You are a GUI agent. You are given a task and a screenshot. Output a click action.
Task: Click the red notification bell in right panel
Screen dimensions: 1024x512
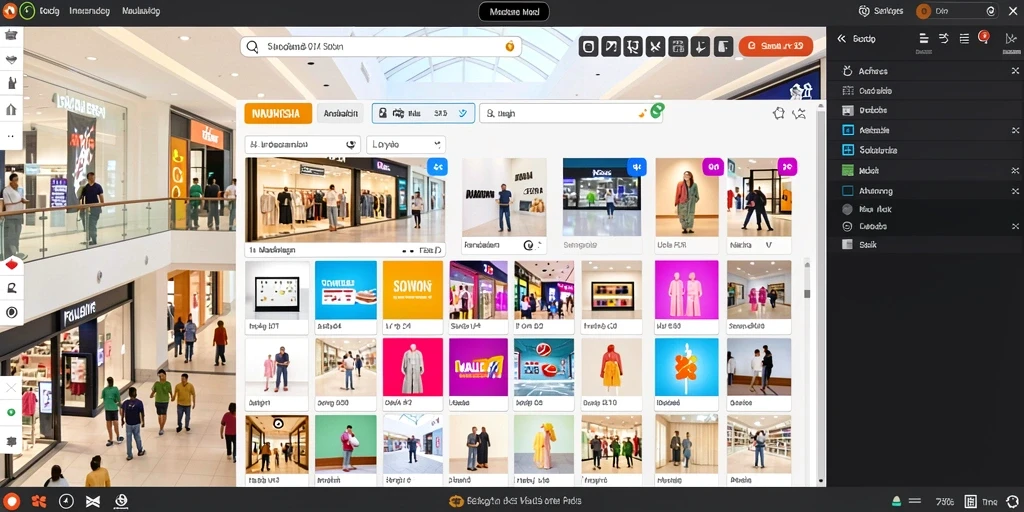[x=984, y=37]
